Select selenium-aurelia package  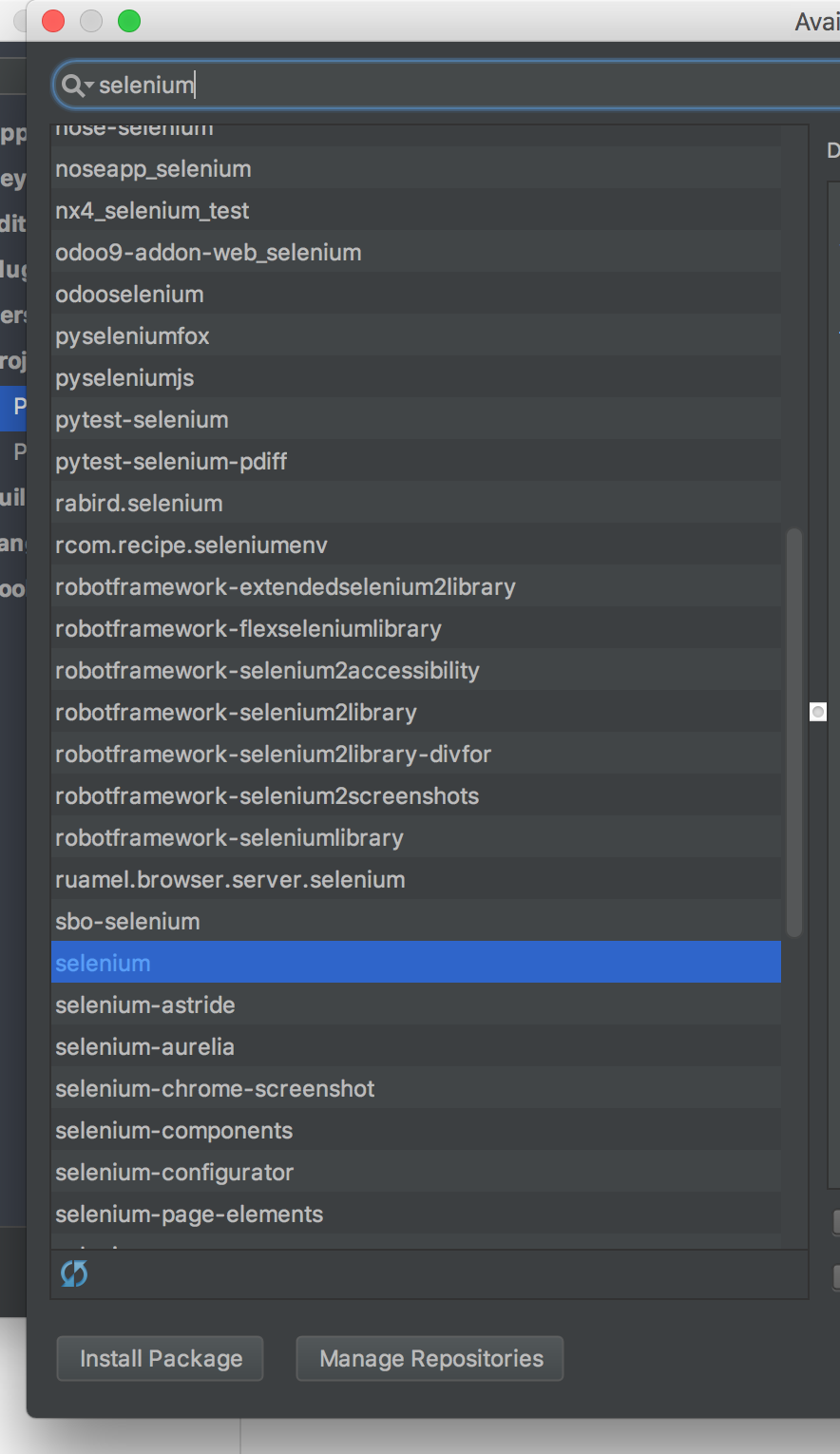[x=416, y=1047]
